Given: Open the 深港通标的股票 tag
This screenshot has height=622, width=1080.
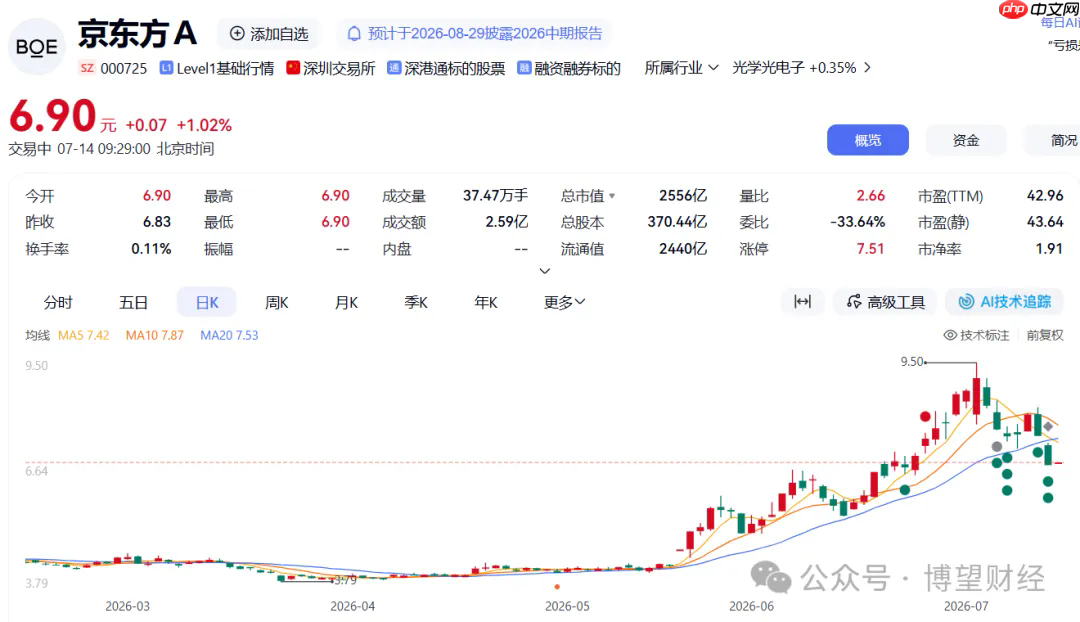Looking at the screenshot, I should pos(455,68).
